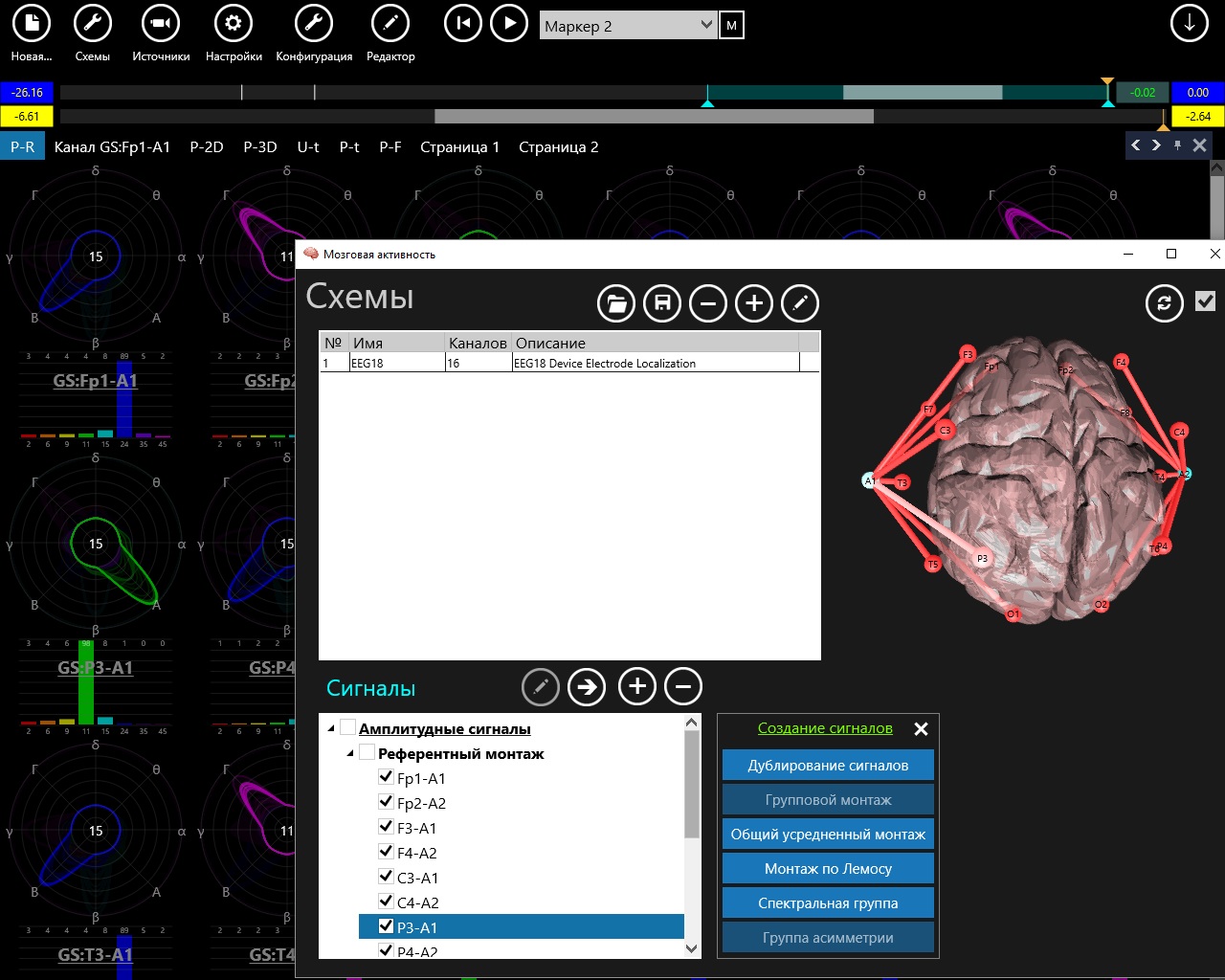
Task: Uncheck the Fp1-A1 signal
Action: pyautogui.click(x=387, y=777)
